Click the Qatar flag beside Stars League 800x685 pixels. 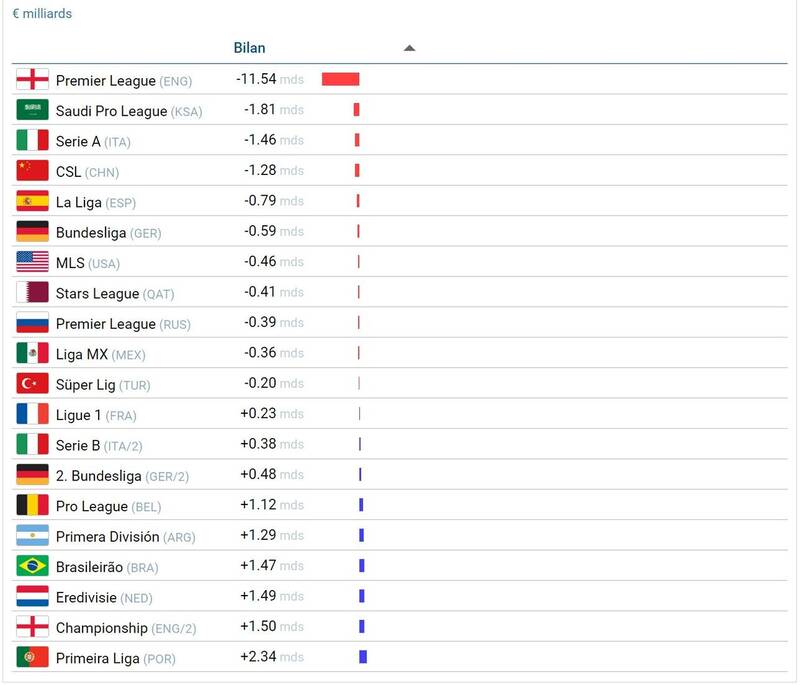(x=32, y=293)
